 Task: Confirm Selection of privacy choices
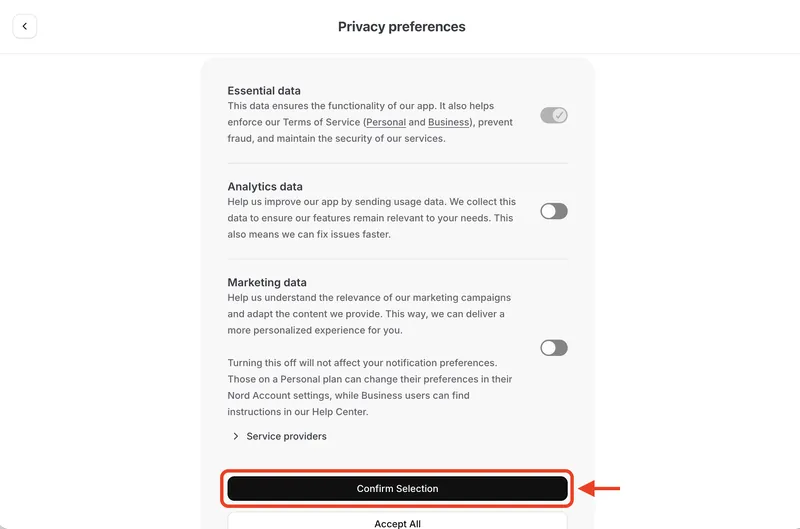(x=397, y=489)
